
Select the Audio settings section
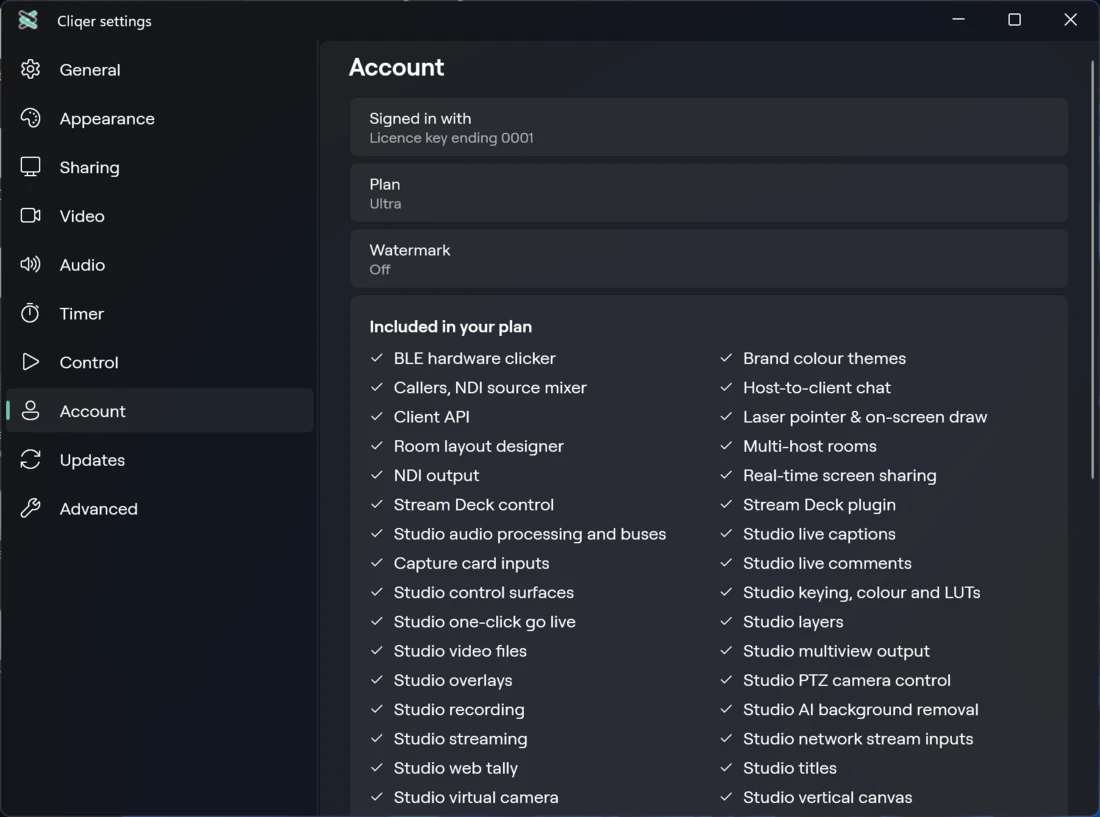coord(159,264)
